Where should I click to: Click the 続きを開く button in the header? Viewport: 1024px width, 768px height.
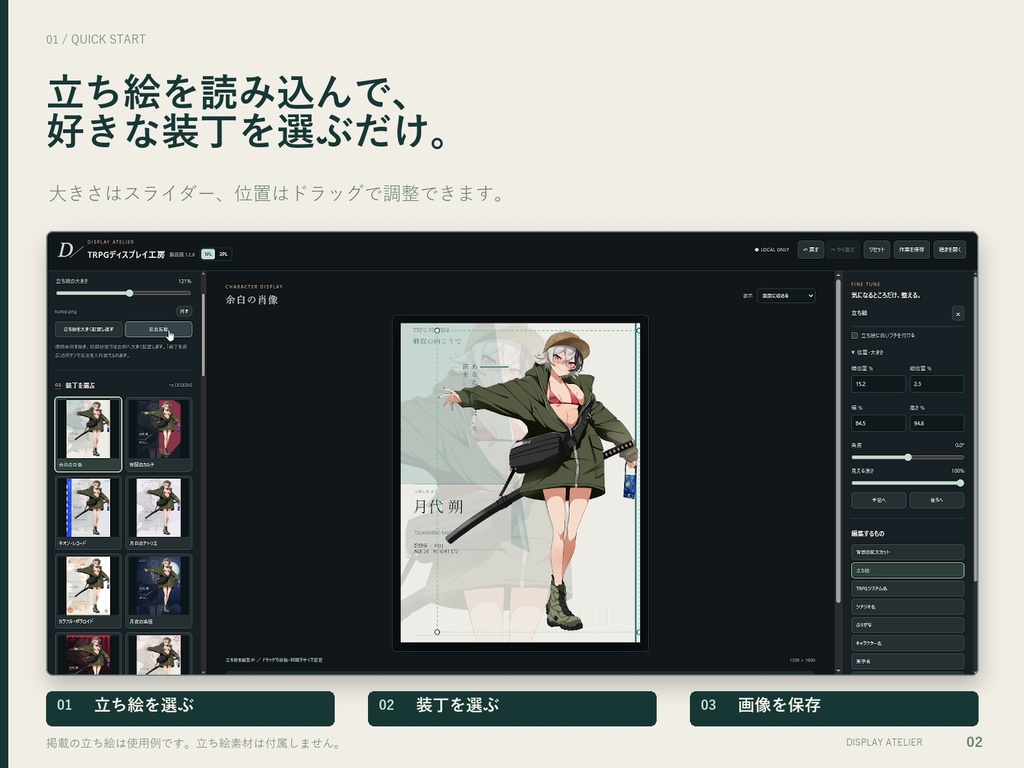click(x=950, y=249)
